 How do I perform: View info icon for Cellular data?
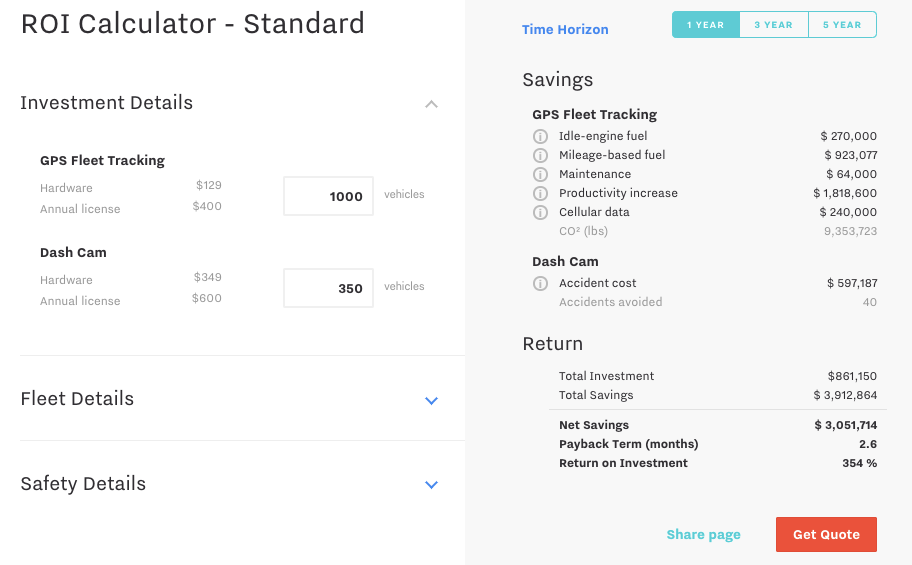click(540, 212)
